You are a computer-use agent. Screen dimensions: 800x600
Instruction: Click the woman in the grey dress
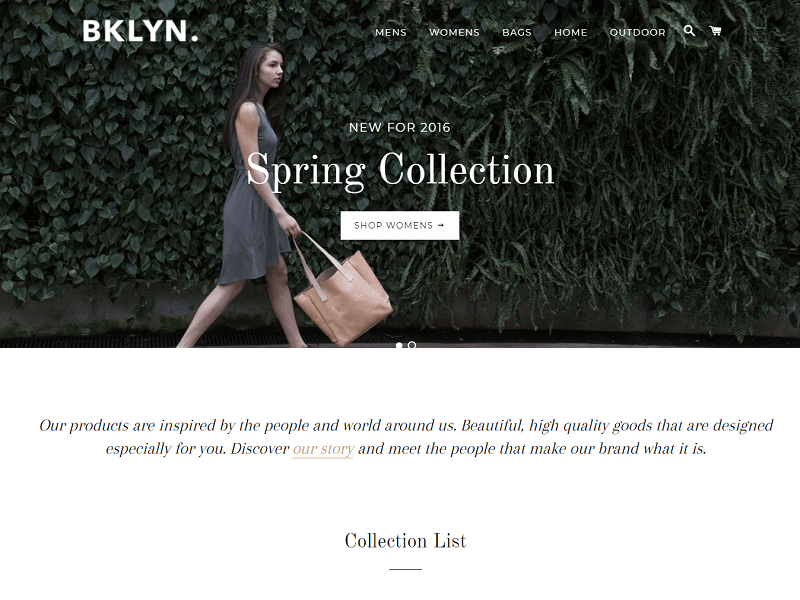coord(250,194)
